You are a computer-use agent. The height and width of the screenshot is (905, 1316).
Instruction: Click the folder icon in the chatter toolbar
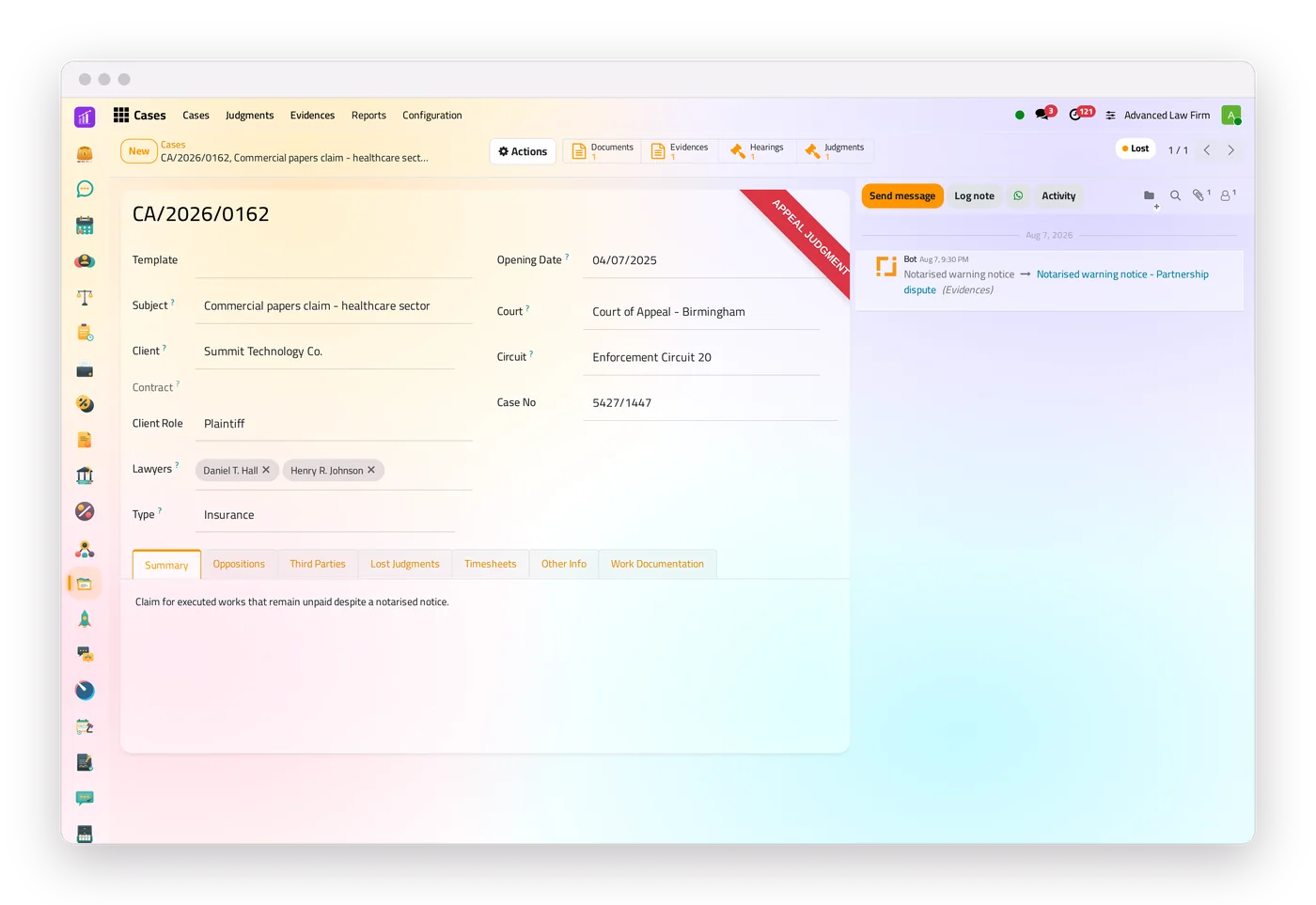1149,195
